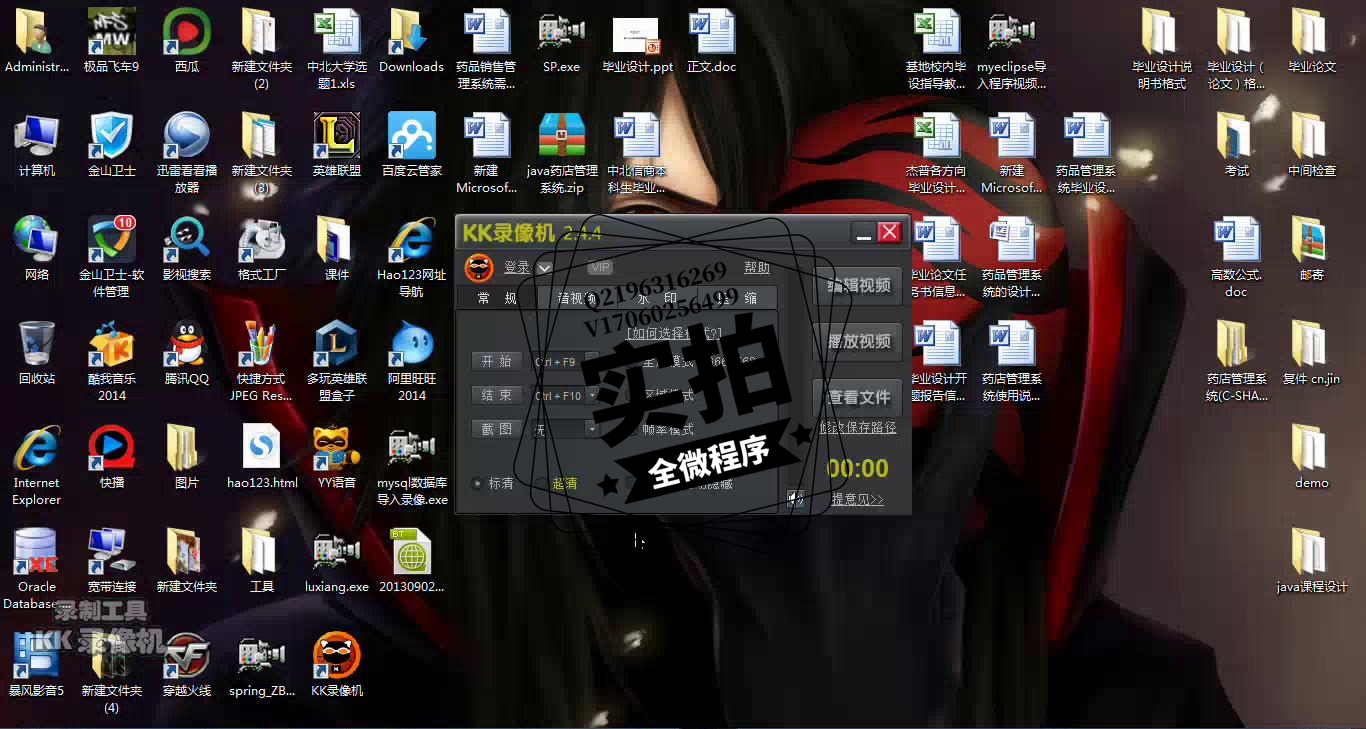Viewport: 1366px width, 729px height.
Task: Toggle the speaker icon in KK录像机
Action: coord(796,498)
